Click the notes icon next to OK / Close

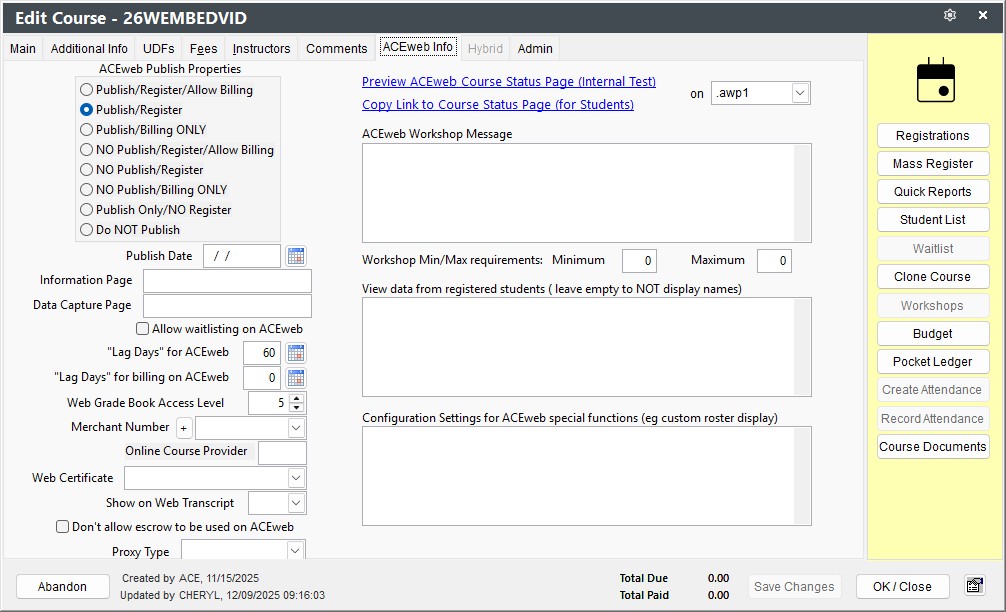click(975, 586)
